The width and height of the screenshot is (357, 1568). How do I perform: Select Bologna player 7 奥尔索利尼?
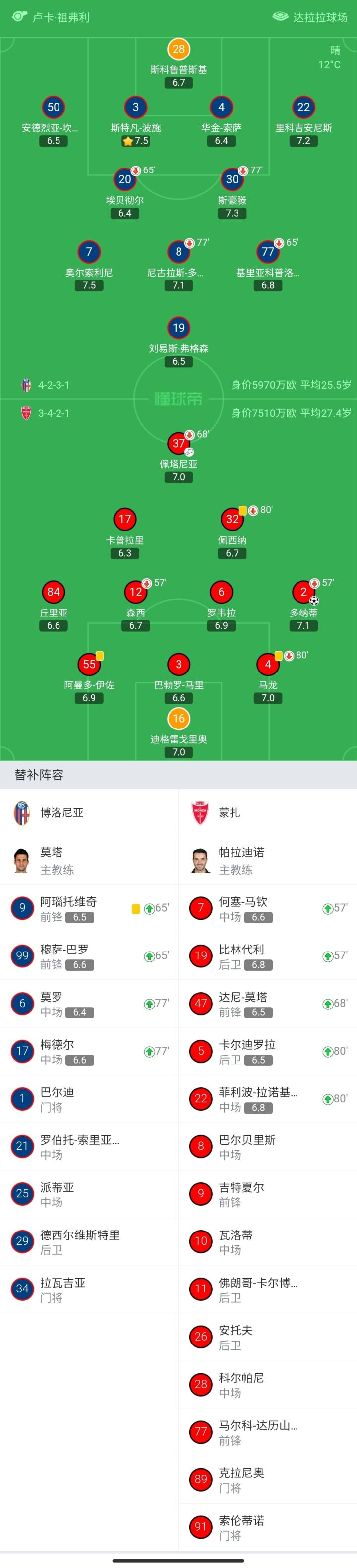pyautogui.click(x=89, y=252)
